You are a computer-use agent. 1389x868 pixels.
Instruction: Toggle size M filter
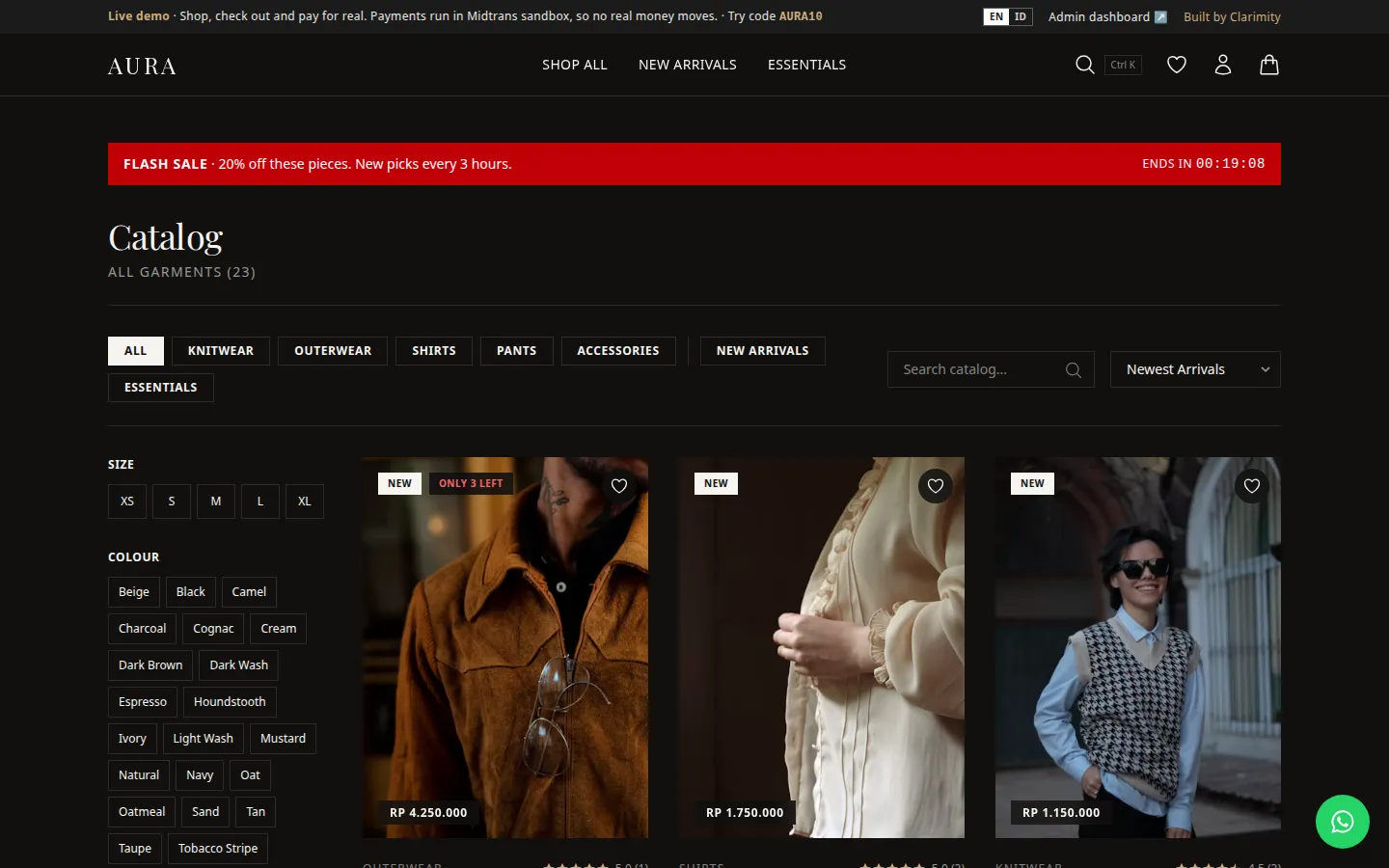[x=216, y=502]
